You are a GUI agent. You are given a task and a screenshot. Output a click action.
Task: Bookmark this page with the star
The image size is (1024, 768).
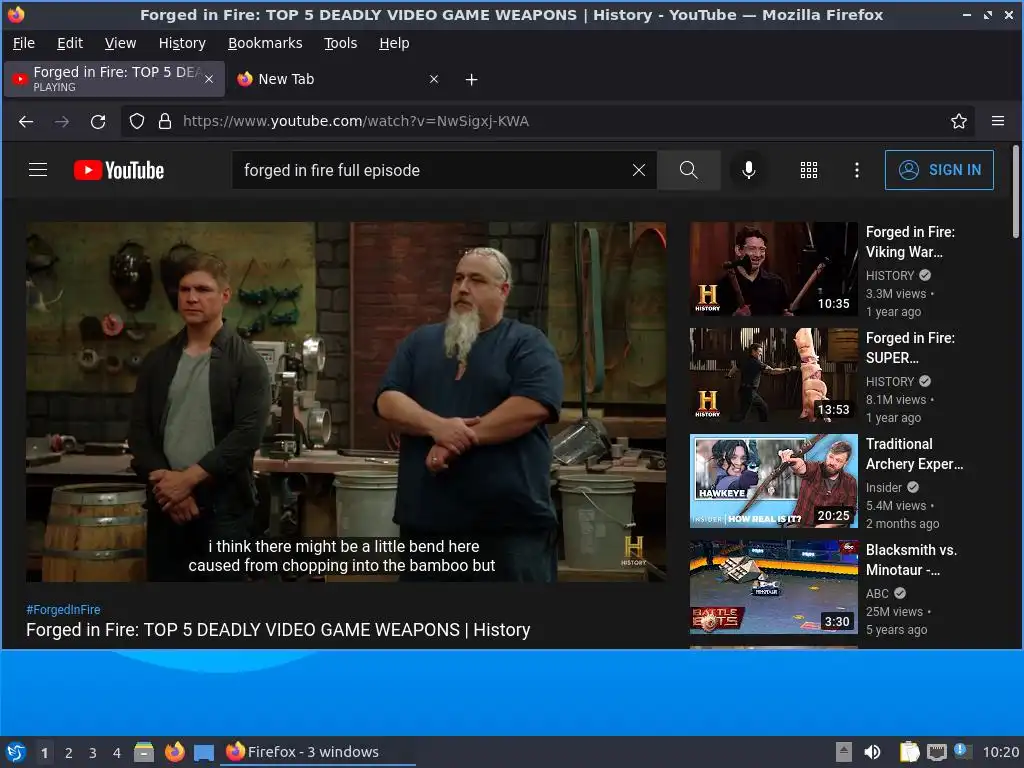(x=959, y=121)
